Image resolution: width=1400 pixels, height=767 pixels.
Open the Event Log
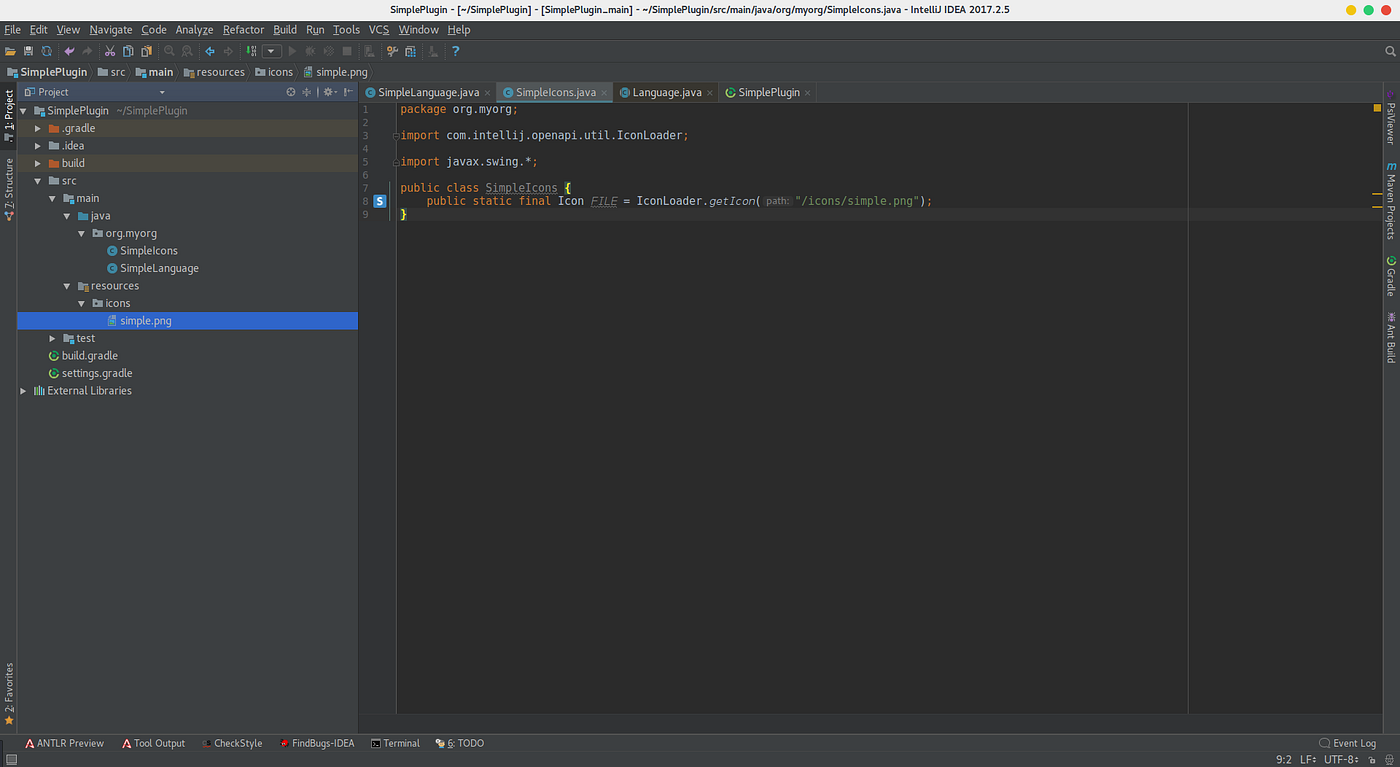pos(1348,743)
